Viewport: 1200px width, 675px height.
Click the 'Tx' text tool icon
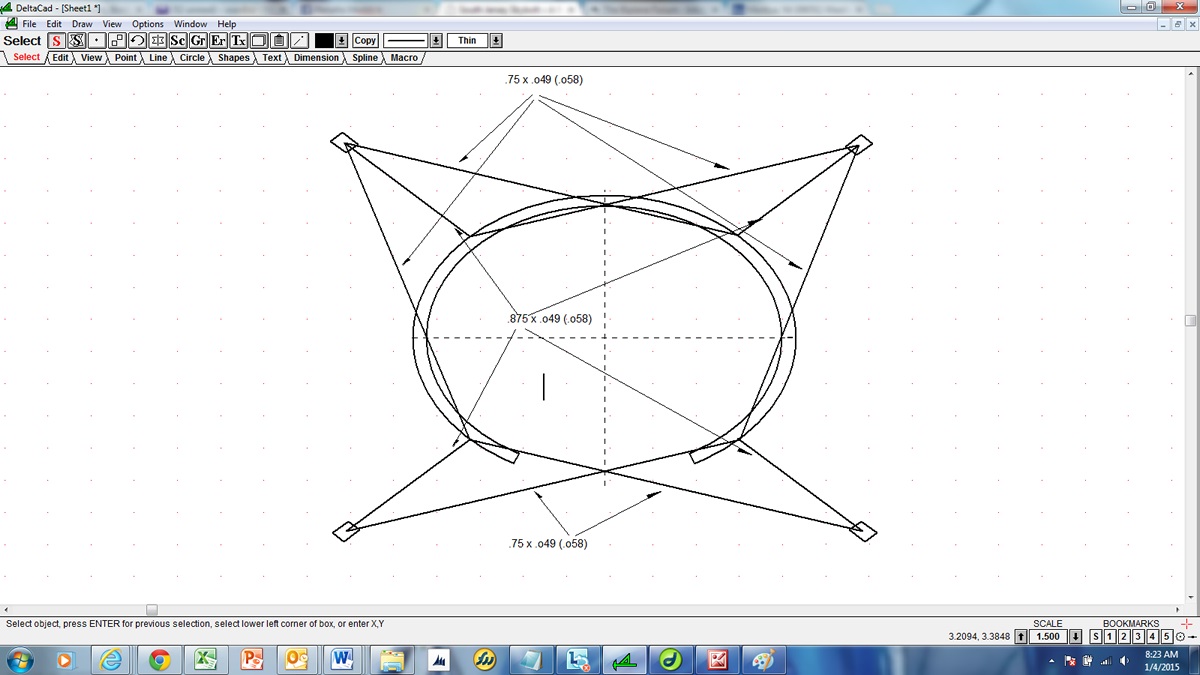[239, 41]
